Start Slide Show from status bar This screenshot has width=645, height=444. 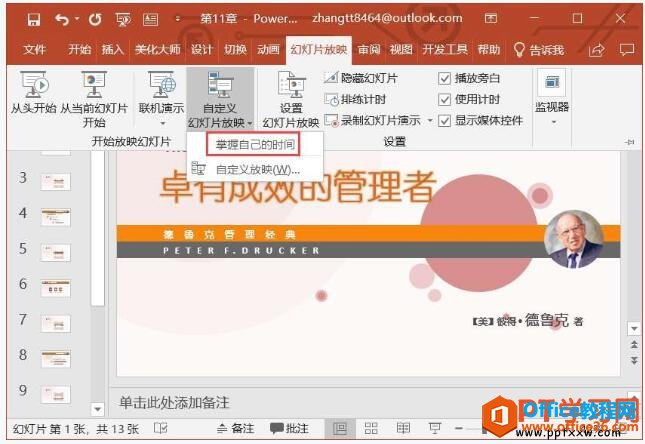(x=435, y=428)
